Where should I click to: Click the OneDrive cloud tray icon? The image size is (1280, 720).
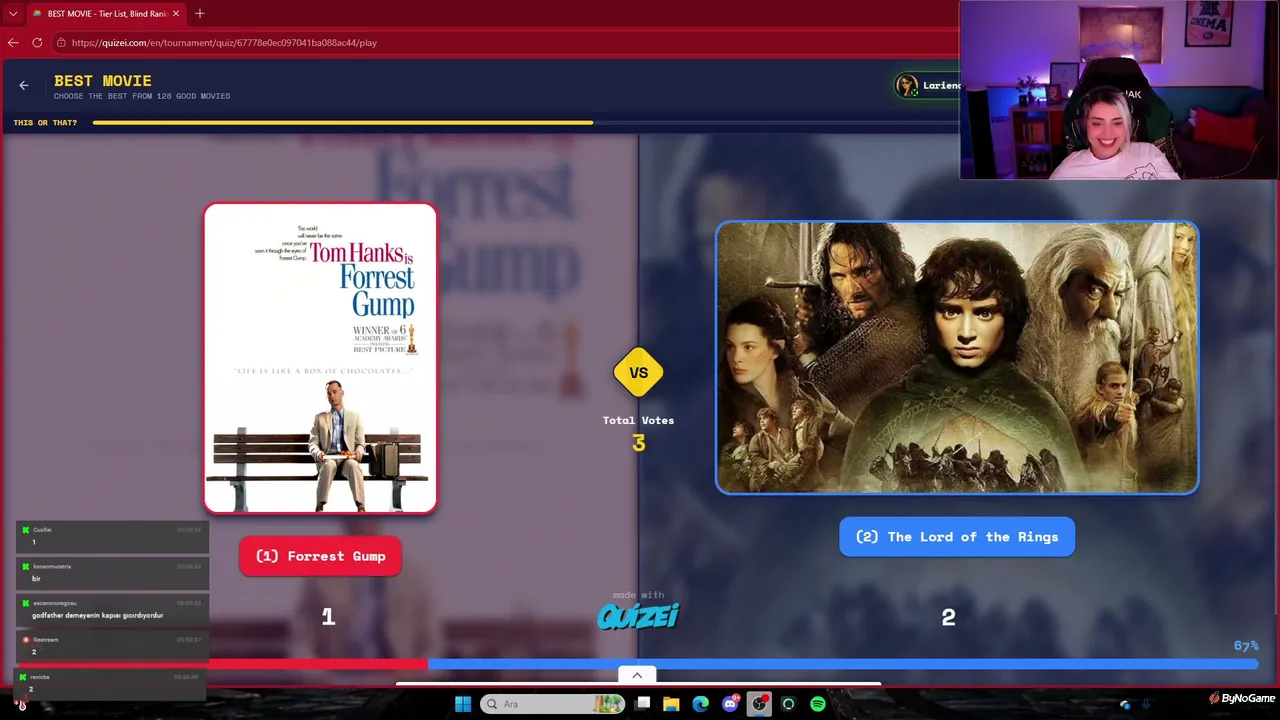(1125, 704)
